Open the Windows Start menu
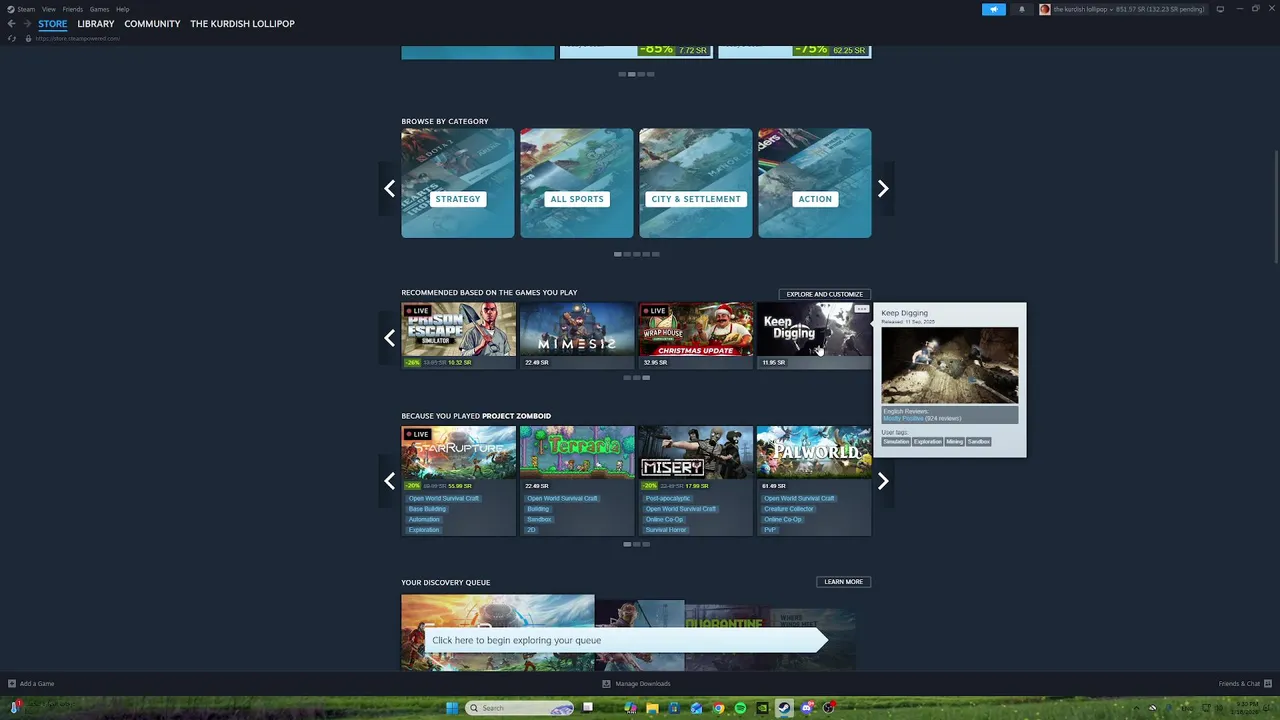This screenshot has width=1280, height=720. coord(452,708)
